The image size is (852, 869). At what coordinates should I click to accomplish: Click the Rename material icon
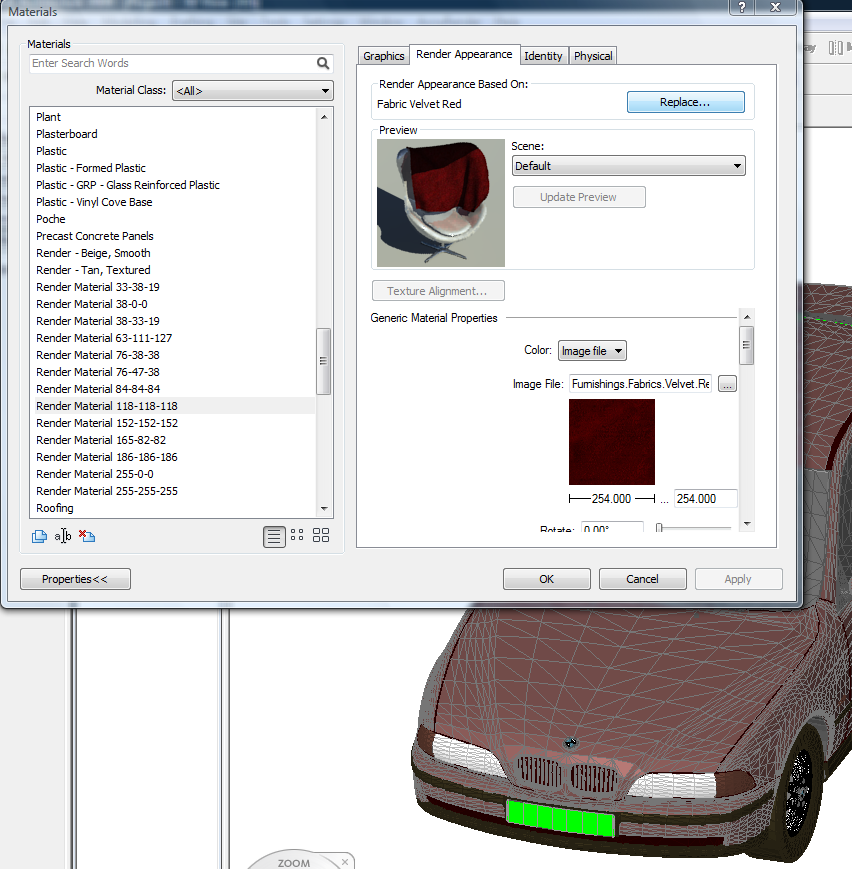click(63, 536)
